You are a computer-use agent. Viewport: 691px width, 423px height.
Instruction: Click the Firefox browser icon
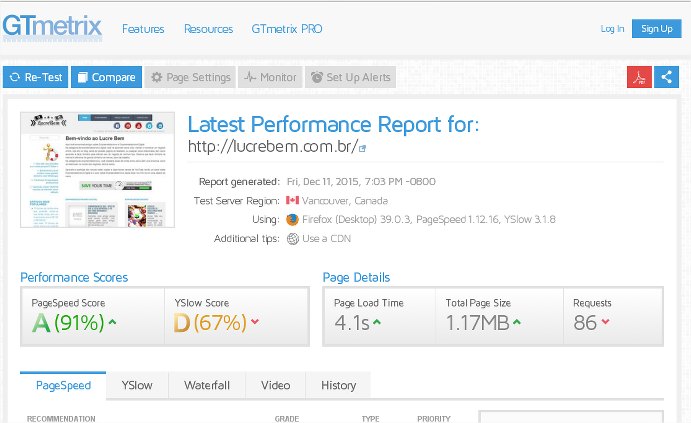coord(292,219)
